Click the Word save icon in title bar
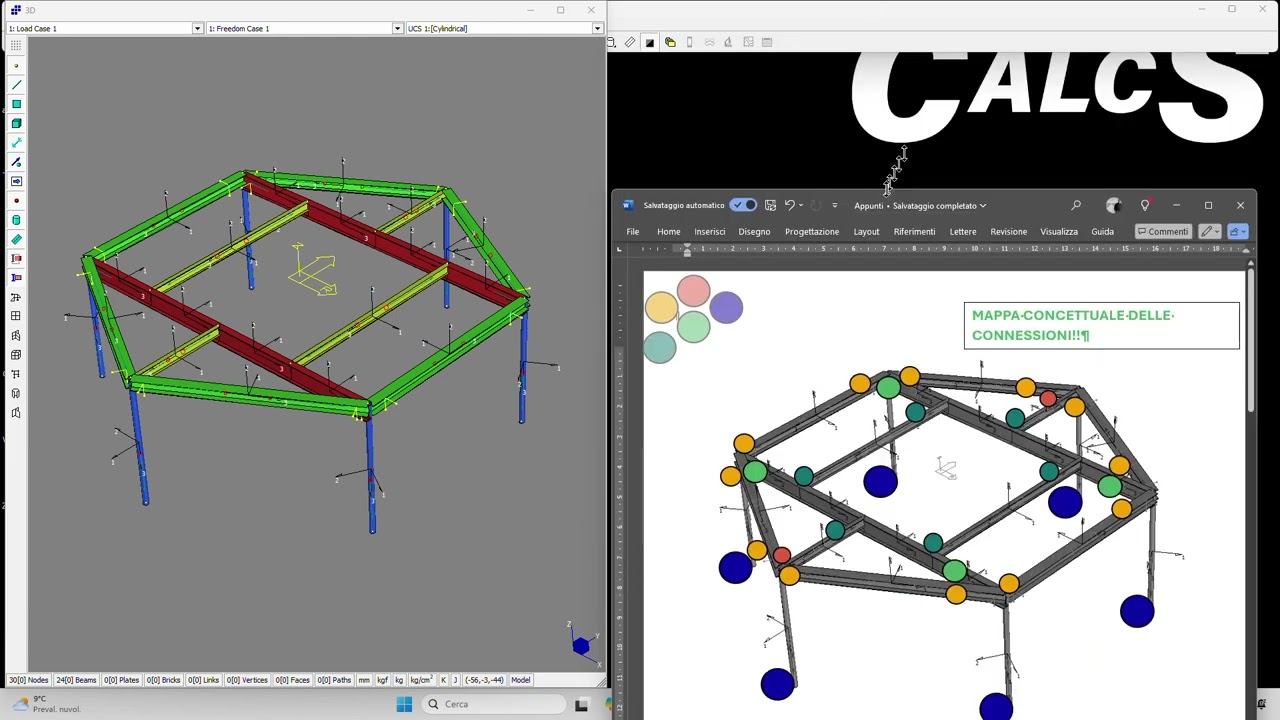The height and width of the screenshot is (720, 1280). coord(770,205)
